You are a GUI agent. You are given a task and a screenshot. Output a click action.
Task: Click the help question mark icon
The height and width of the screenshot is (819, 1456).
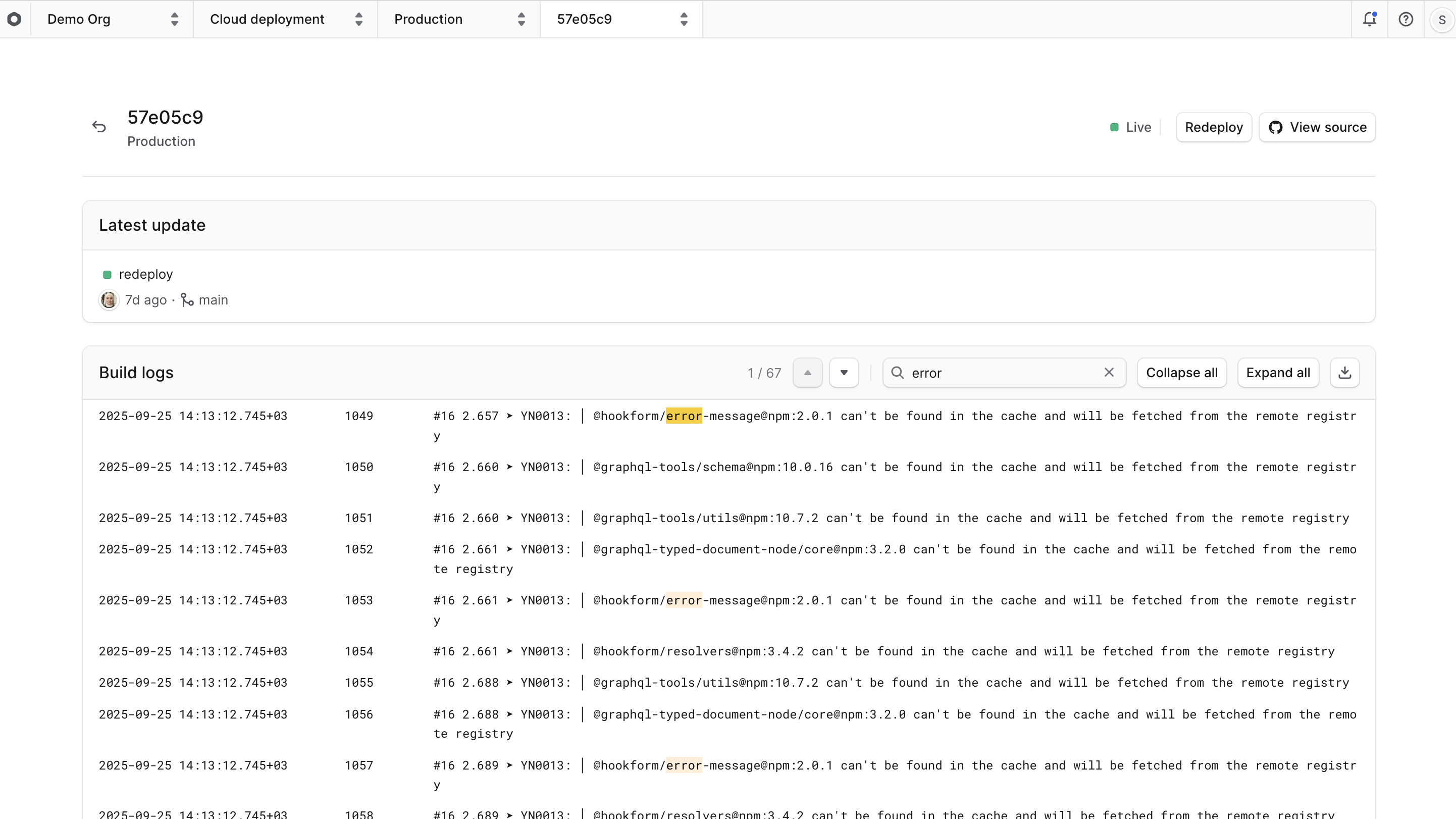1406,19
